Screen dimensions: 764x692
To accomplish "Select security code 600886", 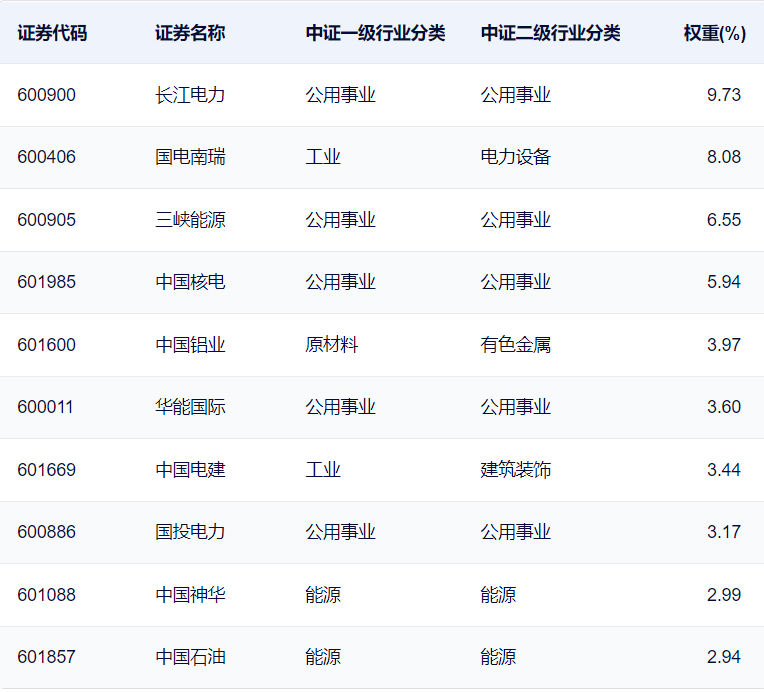I will point(46,532).
